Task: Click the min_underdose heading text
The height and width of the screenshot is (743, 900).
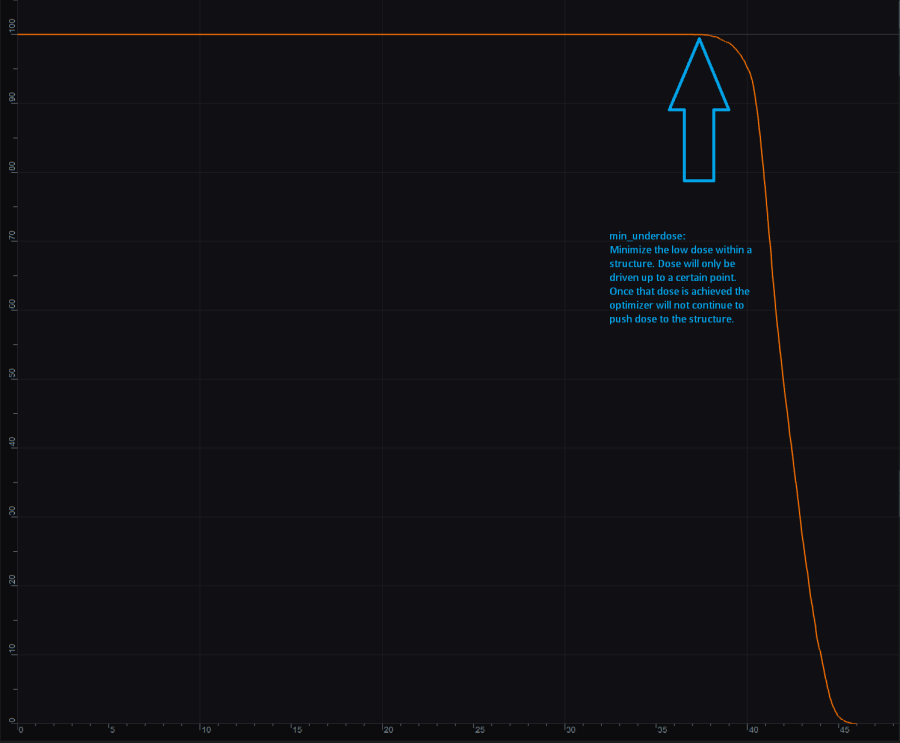Action: (x=647, y=236)
